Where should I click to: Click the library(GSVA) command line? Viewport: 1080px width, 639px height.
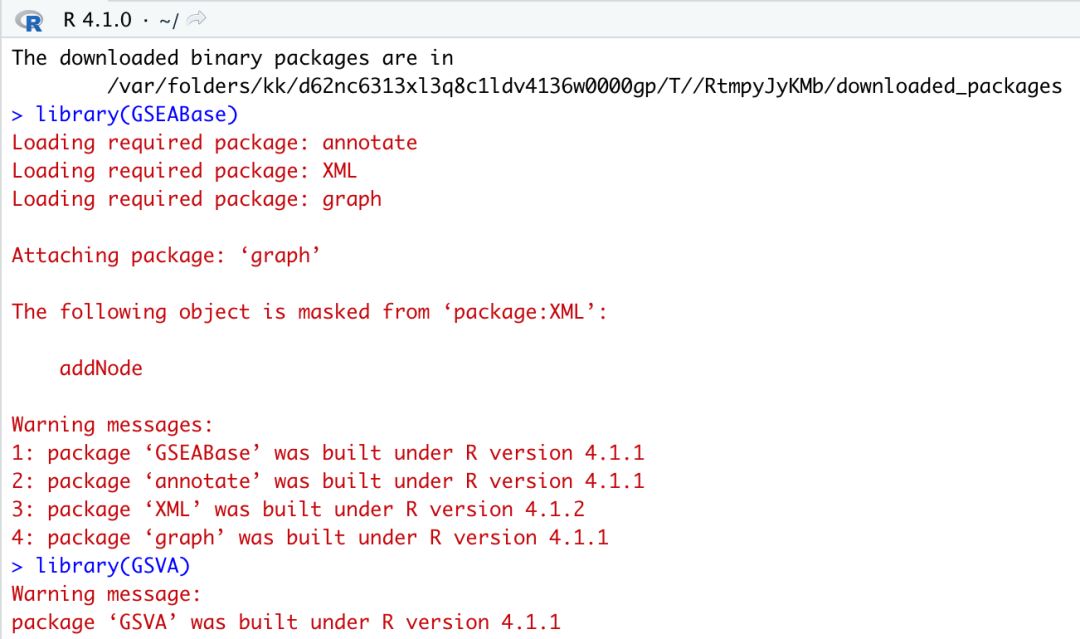tap(101, 566)
